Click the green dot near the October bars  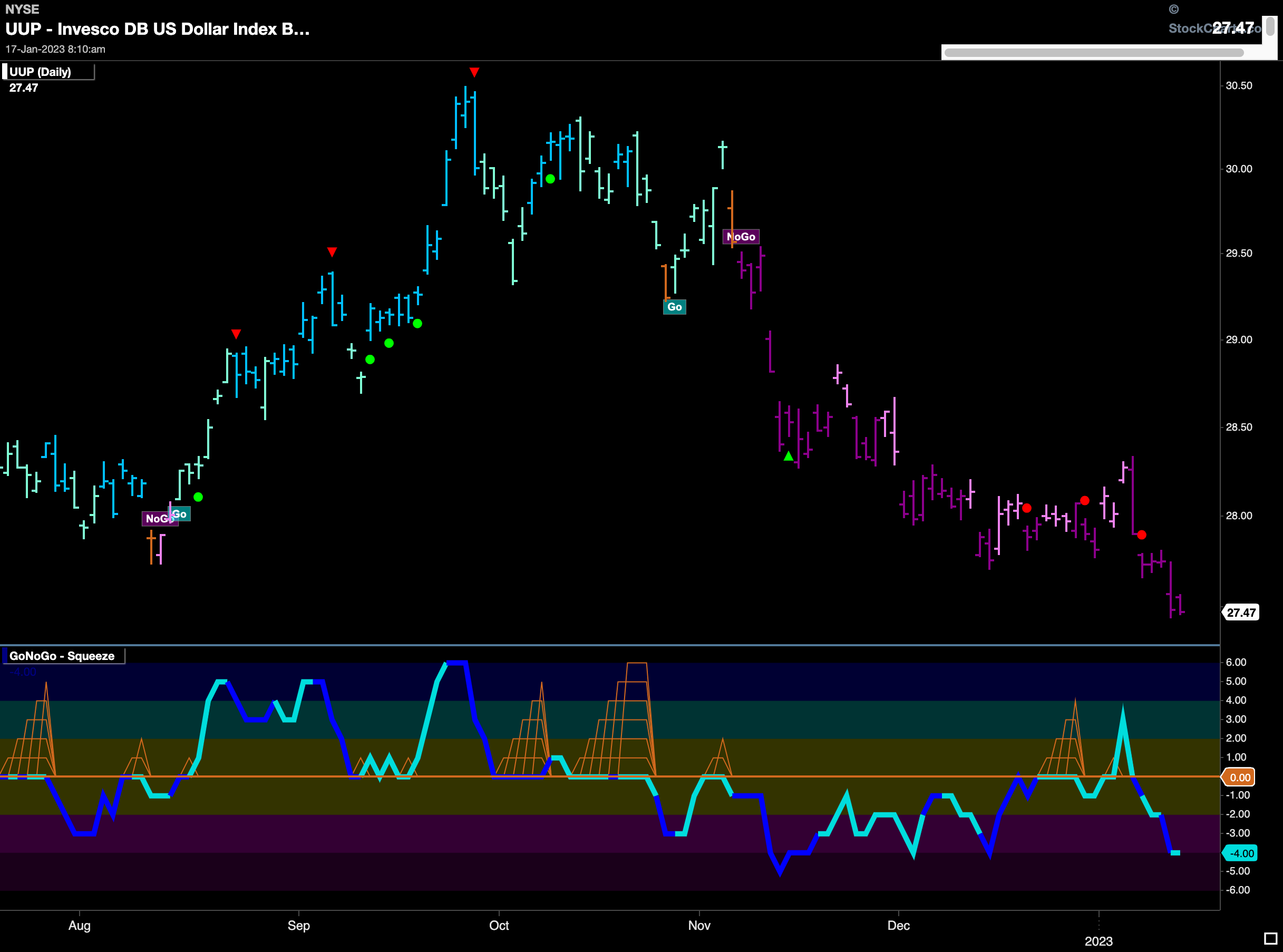tap(550, 179)
